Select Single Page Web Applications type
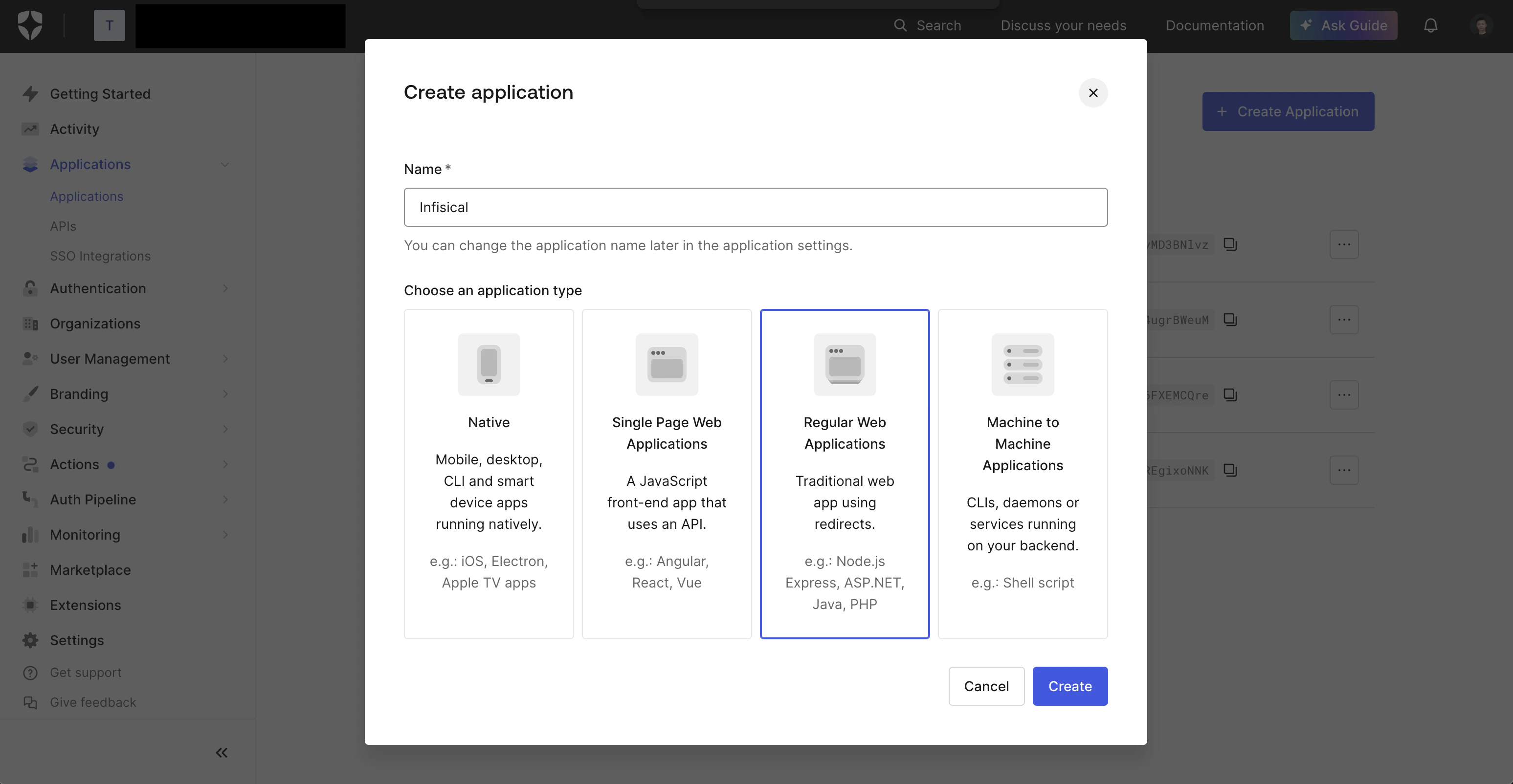Viewport: 1513px width, 784px height. (x=667, y=474)
